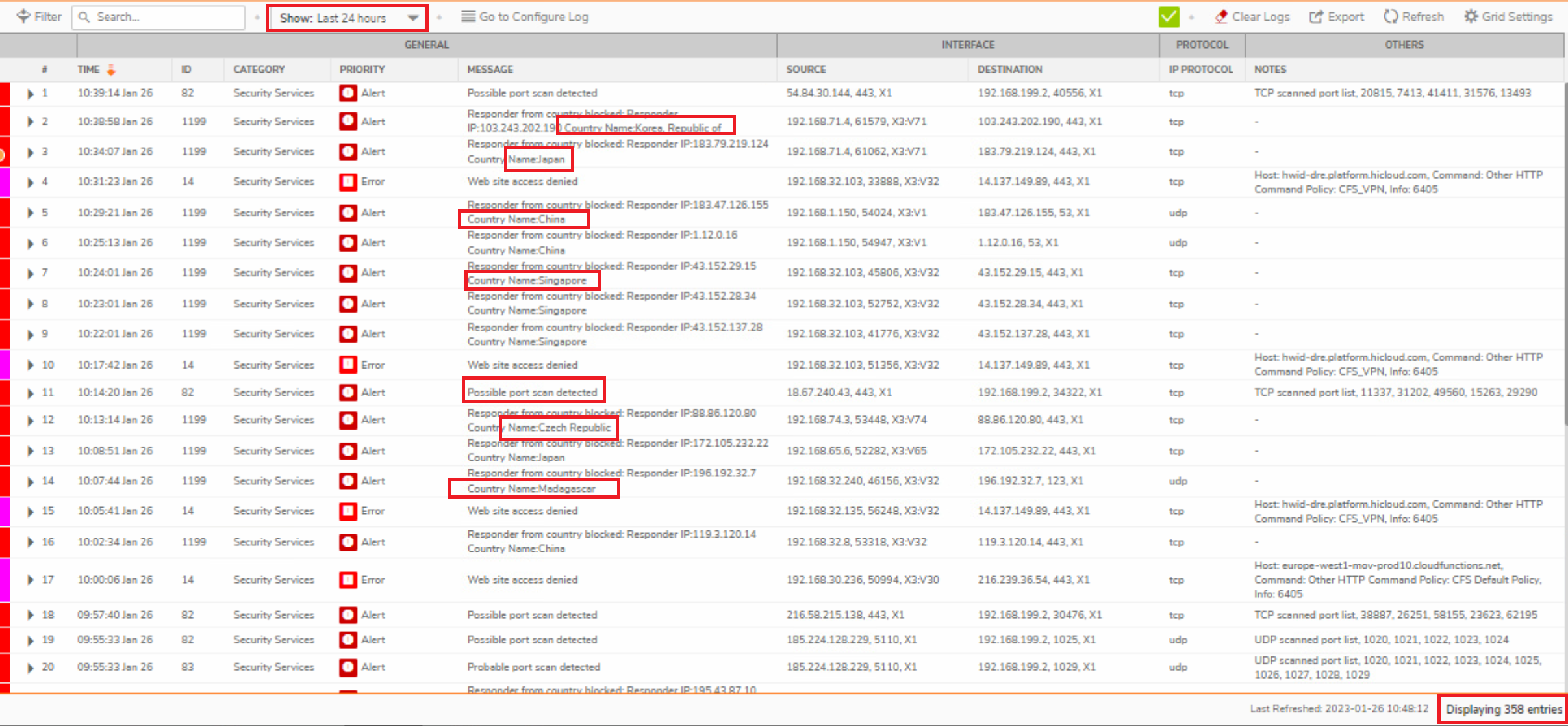
Task: Expand log entry row 17
Action: pyautogui.click(x=30, y=580)
